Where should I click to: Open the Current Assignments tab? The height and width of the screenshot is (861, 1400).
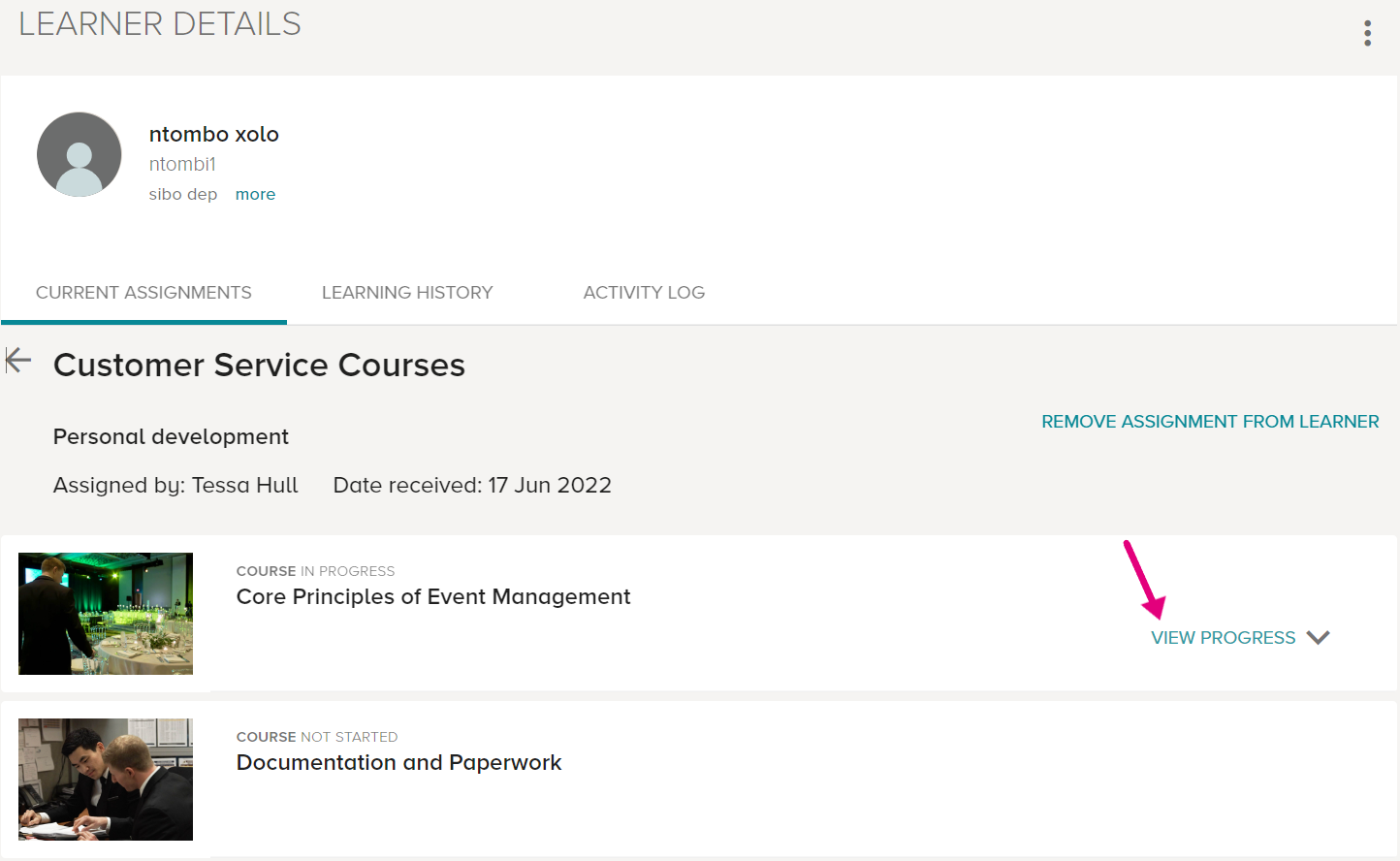point(143,293)
